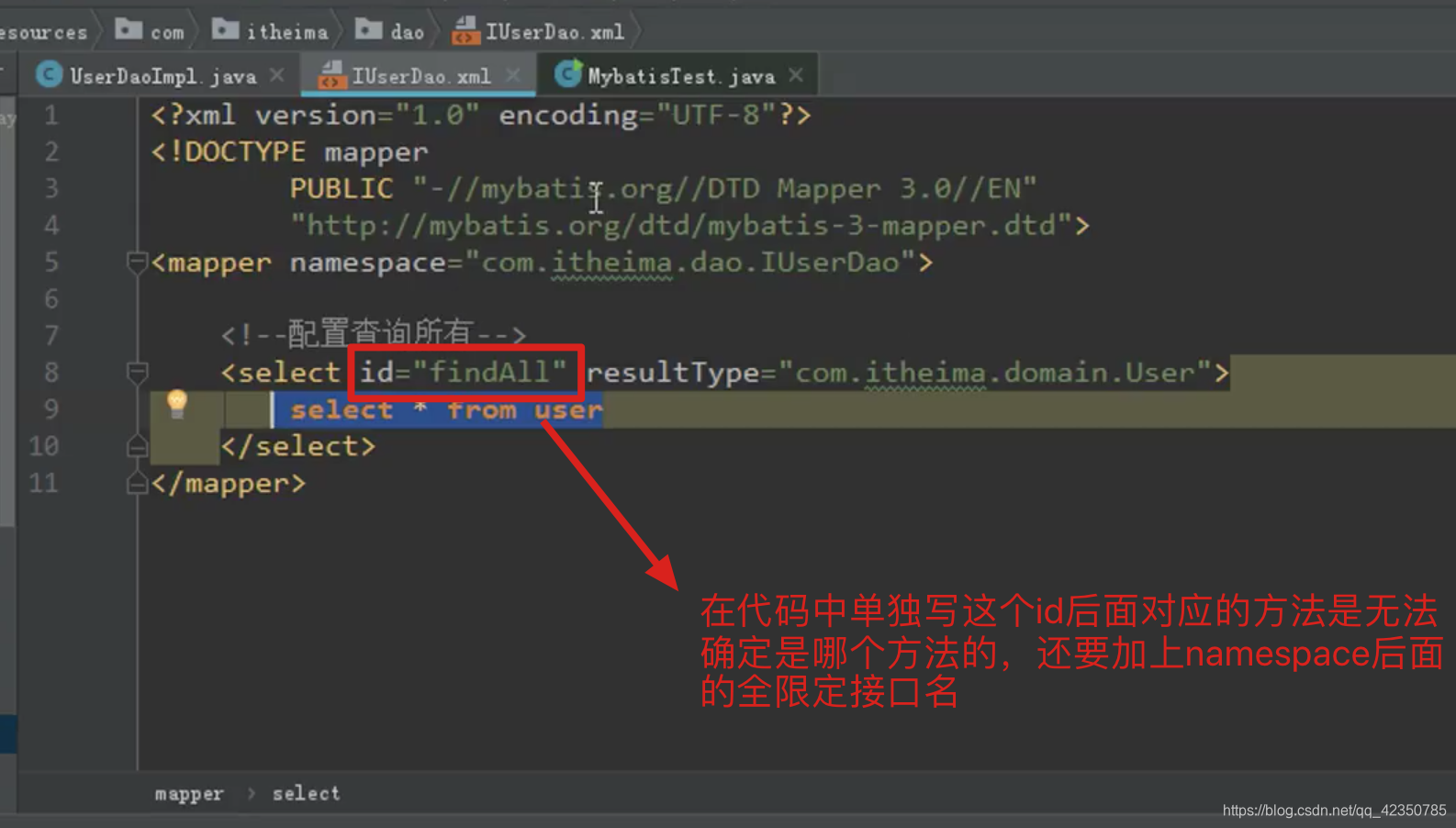Click the findAll id attribute value
The height and width of the screenshot is (828, 1456).
click(x=489, y=372)
